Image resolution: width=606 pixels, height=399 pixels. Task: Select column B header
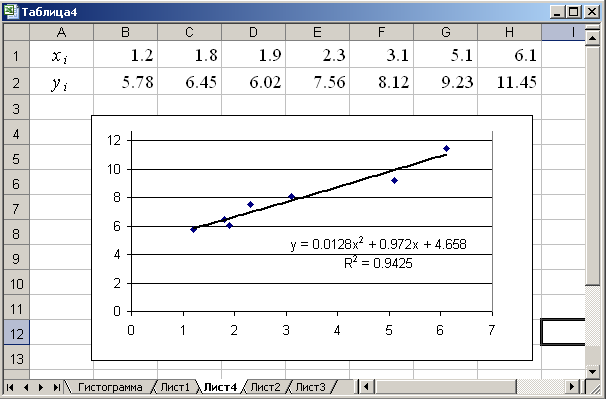point(125,32)
